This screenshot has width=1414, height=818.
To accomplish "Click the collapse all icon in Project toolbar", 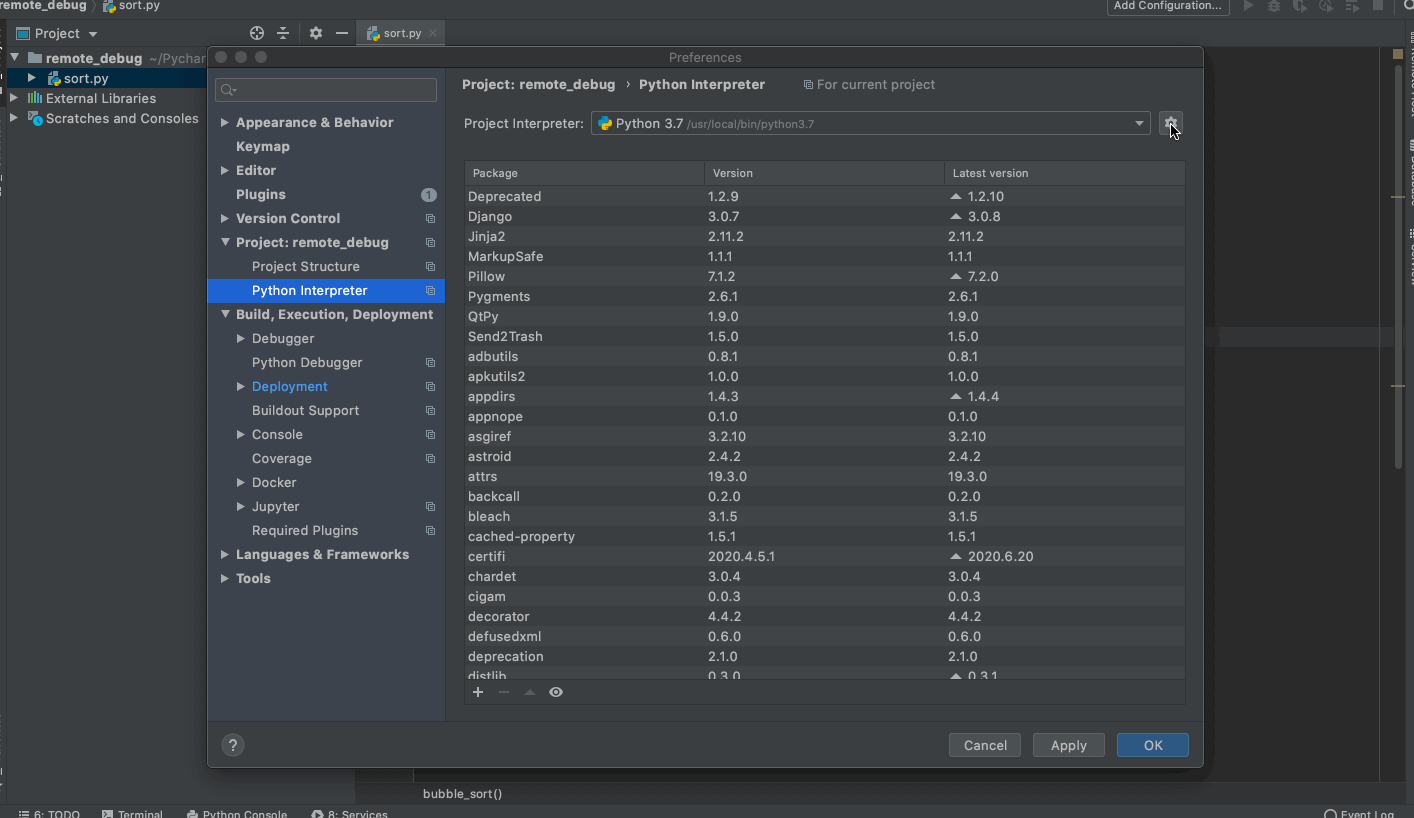I will 283,33.
